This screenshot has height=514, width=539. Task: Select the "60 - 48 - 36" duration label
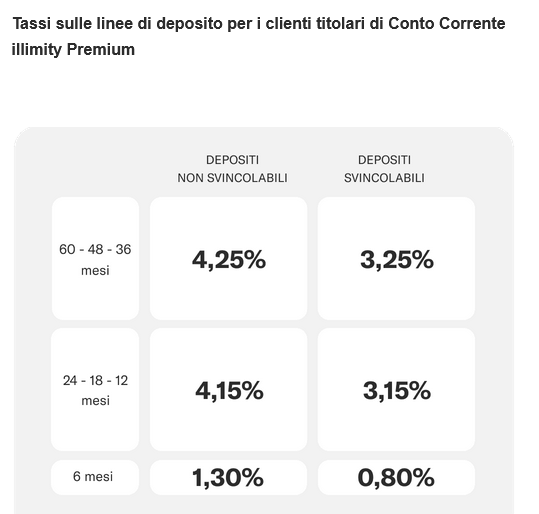coord(95,250)
